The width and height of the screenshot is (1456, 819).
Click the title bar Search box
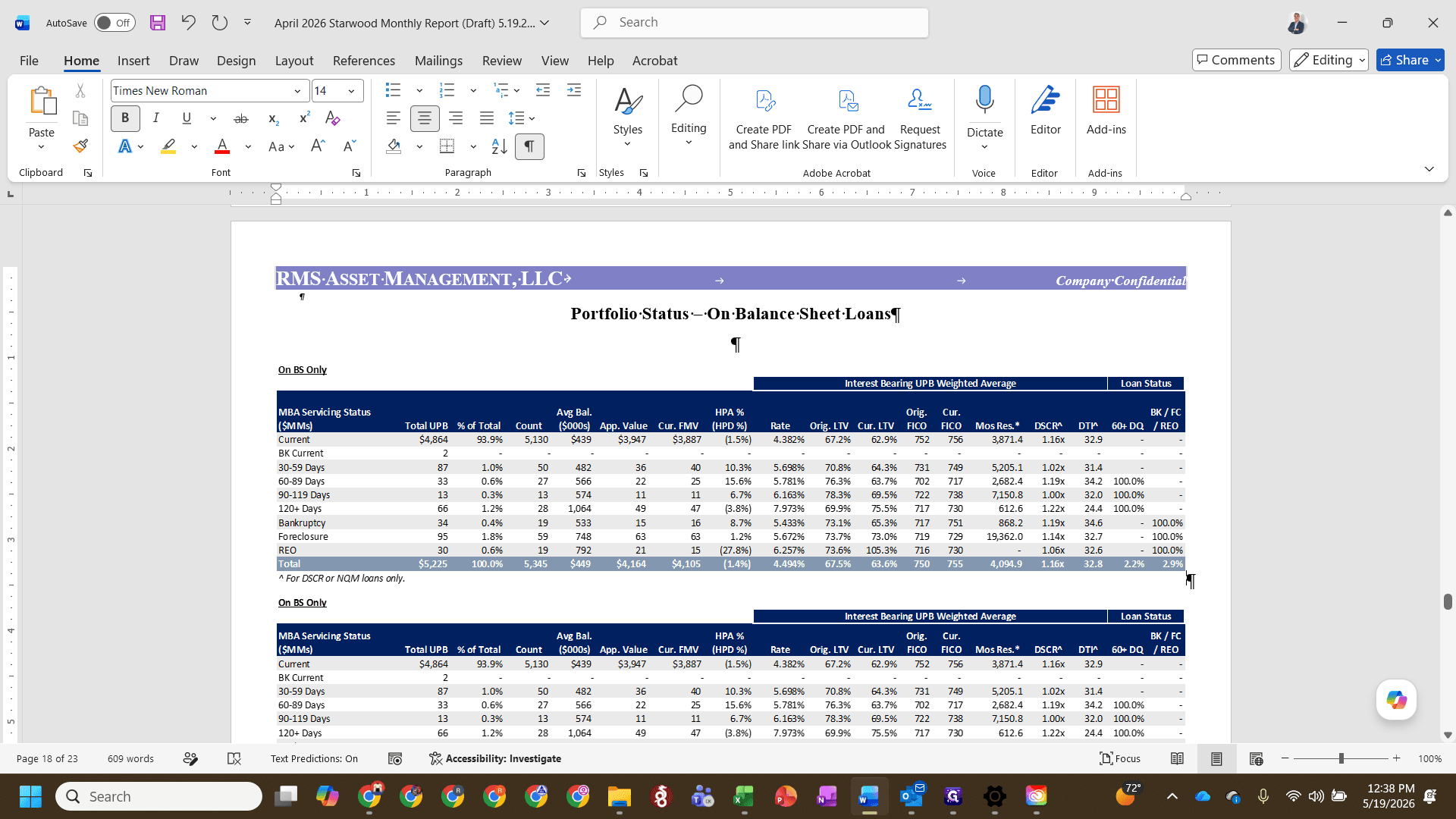[755, 23]
